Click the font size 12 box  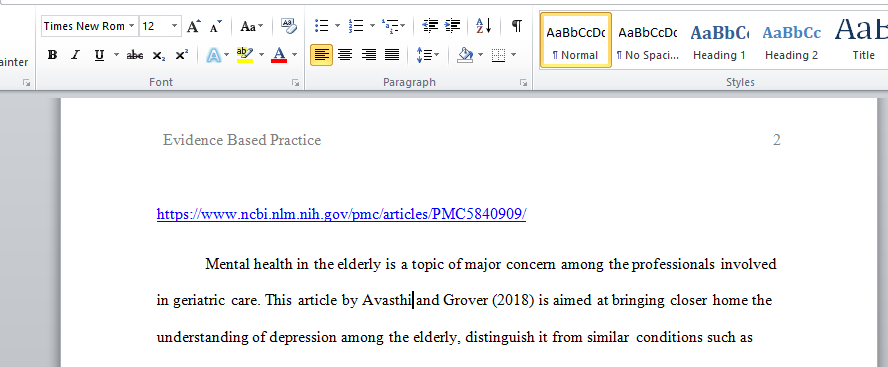pyautogui.click(x=154, y=26)
